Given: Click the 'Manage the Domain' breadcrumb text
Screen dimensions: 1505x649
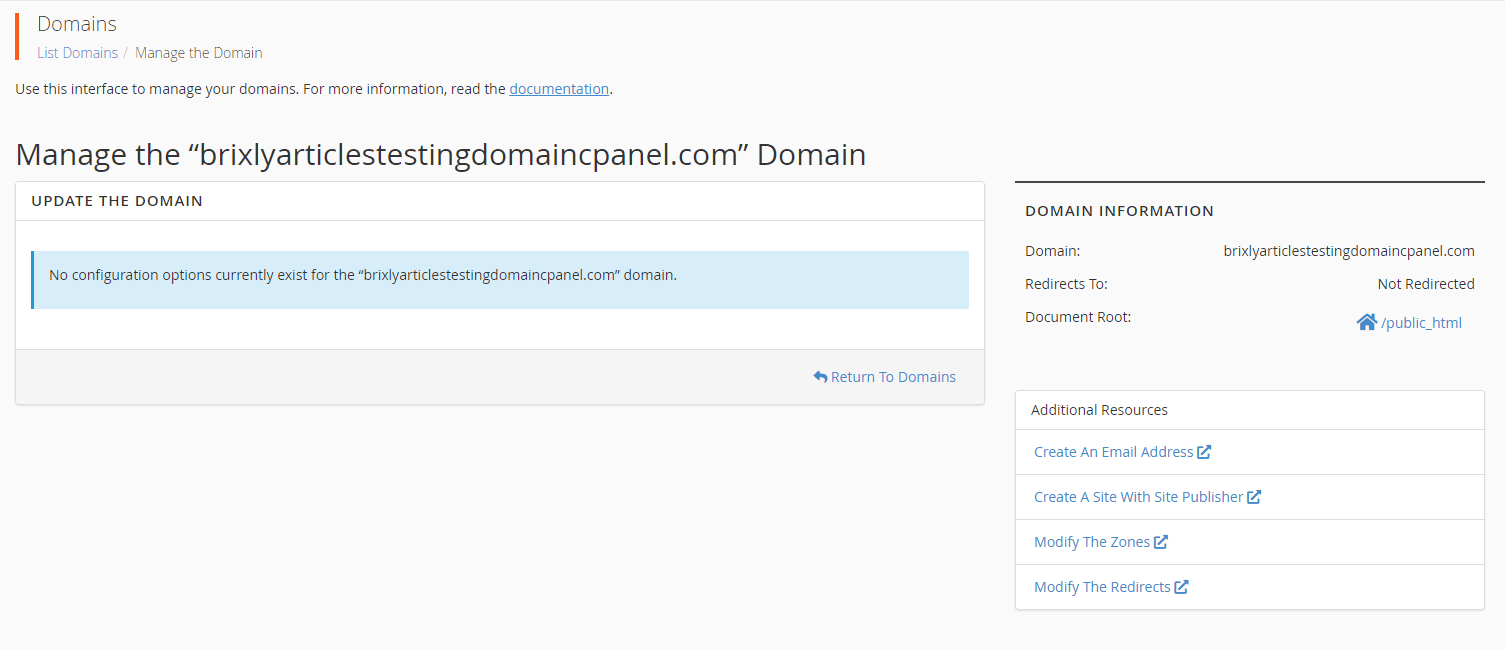Looking at the screenshot, I should pos(199,53).
